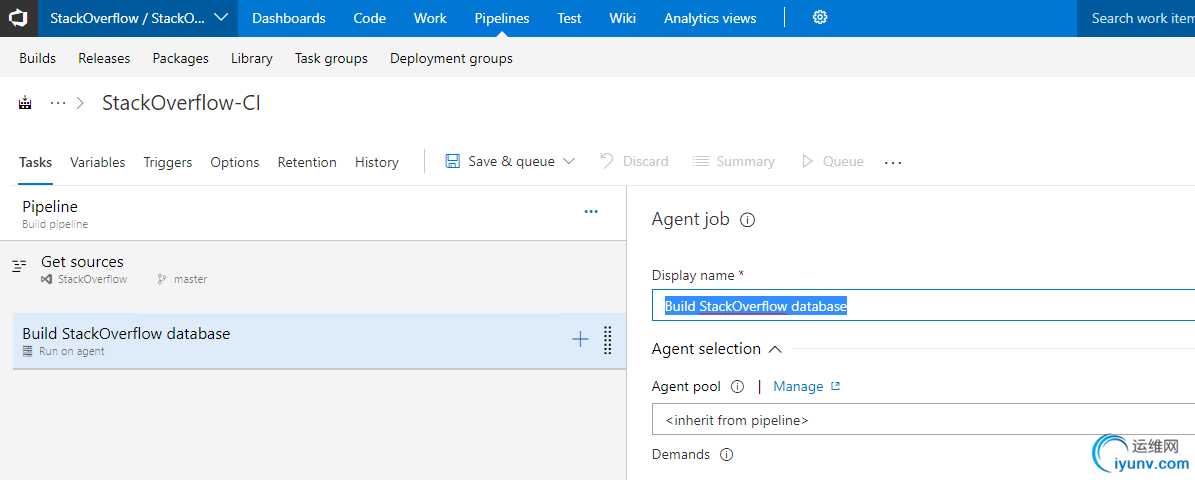This screenshot has width=1195, height=480.
Task: Click the build definition icon beside breadcrumb
Action: point(26,103)
